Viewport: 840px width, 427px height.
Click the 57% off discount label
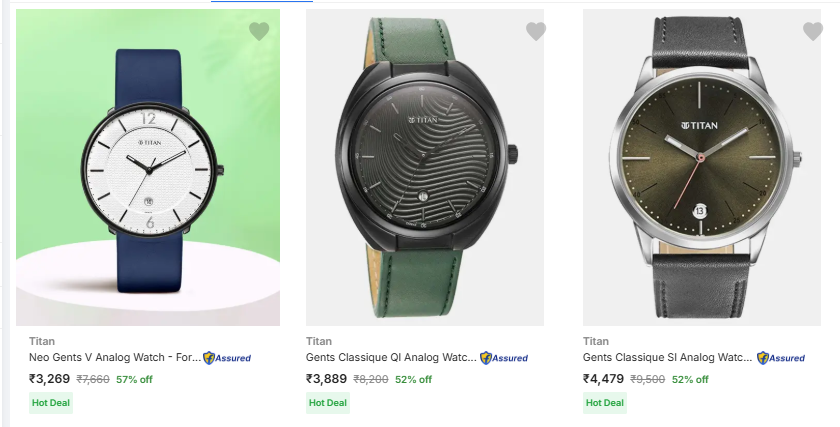pos(134,380)
